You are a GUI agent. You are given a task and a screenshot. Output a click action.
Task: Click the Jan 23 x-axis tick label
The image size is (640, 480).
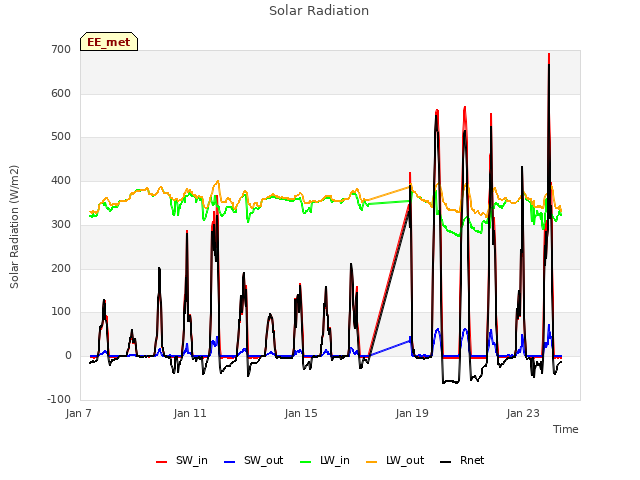pos(523,413)
